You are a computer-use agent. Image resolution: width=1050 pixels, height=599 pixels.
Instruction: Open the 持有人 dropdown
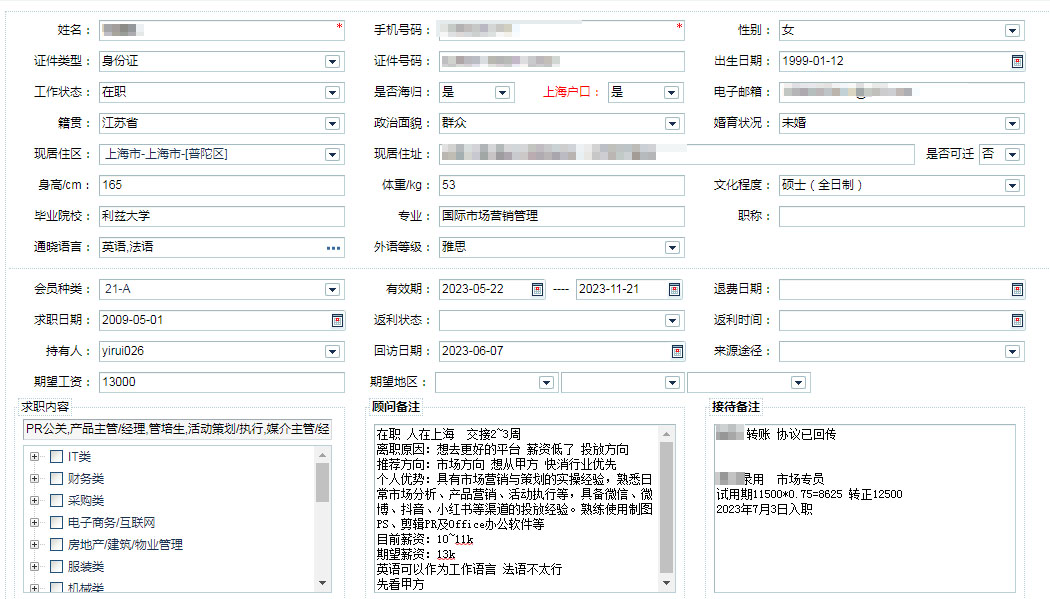332,351
